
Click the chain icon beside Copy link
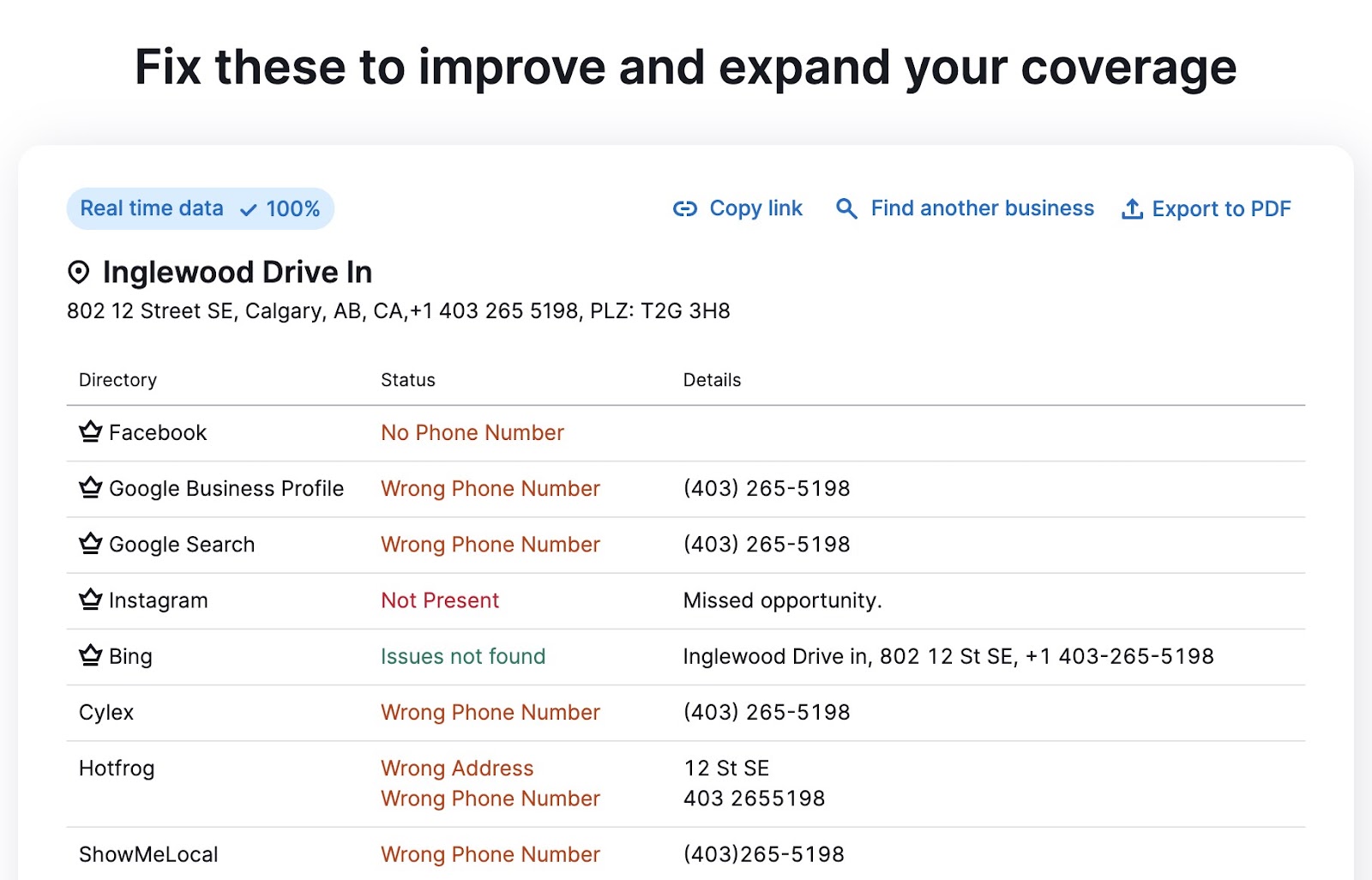[x=685, y=208]
